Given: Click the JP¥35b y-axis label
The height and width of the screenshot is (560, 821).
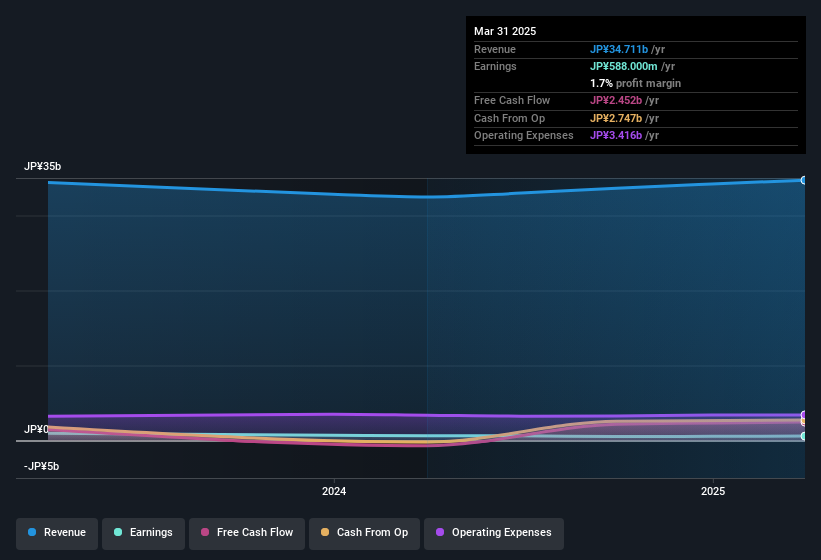Looking at the screenshot, I should point(42,166).
